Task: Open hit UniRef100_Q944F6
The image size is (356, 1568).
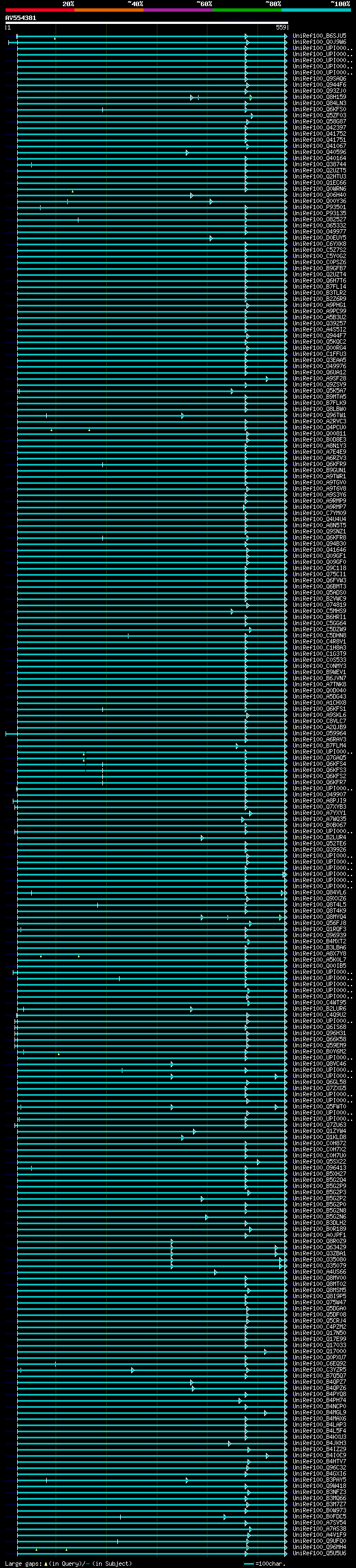Action: coord(319,85)
